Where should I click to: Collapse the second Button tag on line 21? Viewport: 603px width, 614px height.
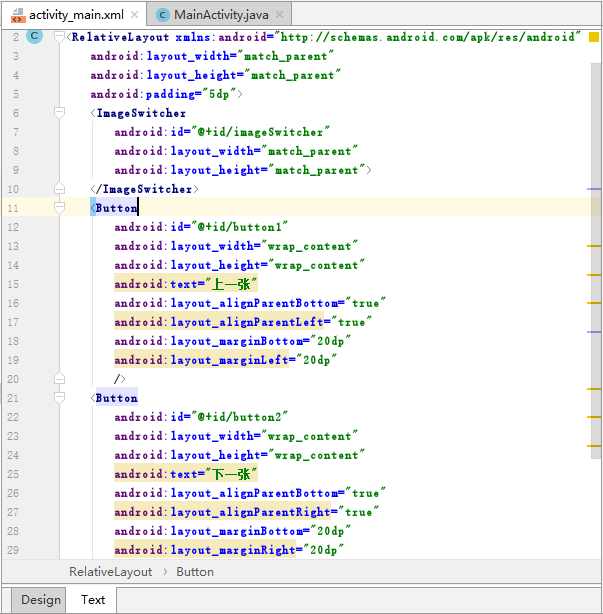[59, 398]
